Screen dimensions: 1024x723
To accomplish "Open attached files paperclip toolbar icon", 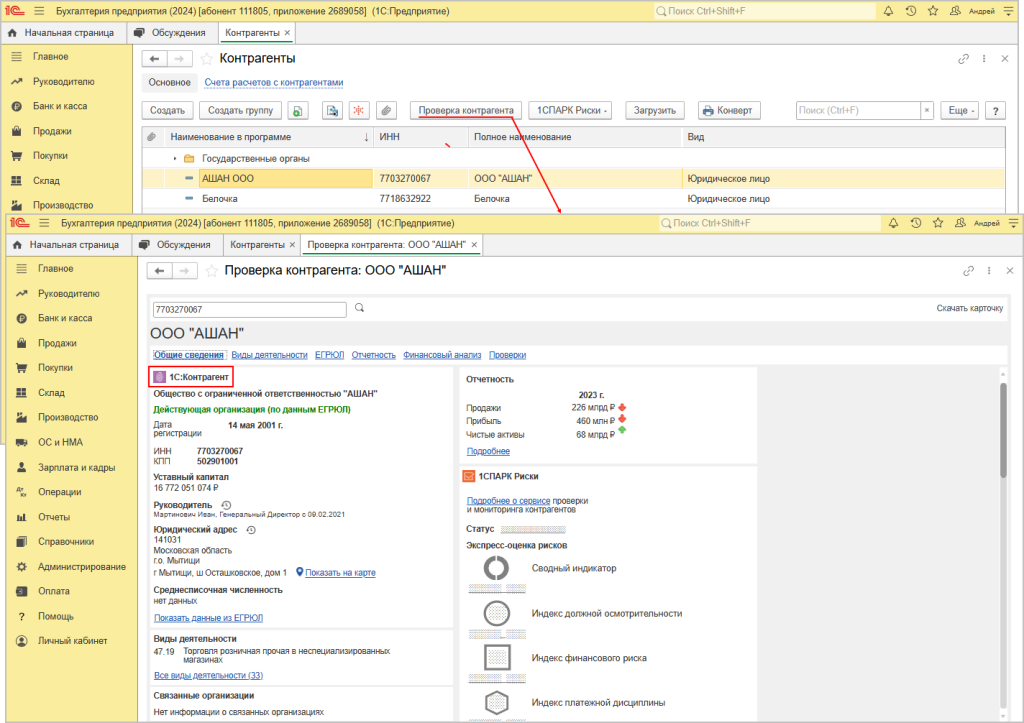I will pos(386,110).
